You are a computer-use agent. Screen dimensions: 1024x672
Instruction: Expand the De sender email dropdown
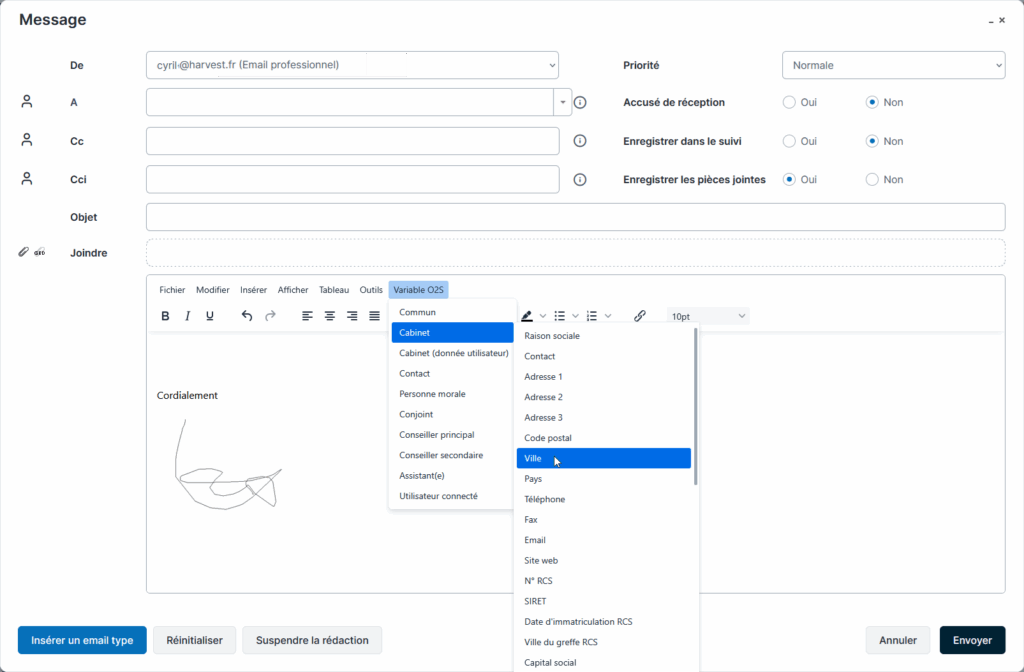tap(352, 65)
